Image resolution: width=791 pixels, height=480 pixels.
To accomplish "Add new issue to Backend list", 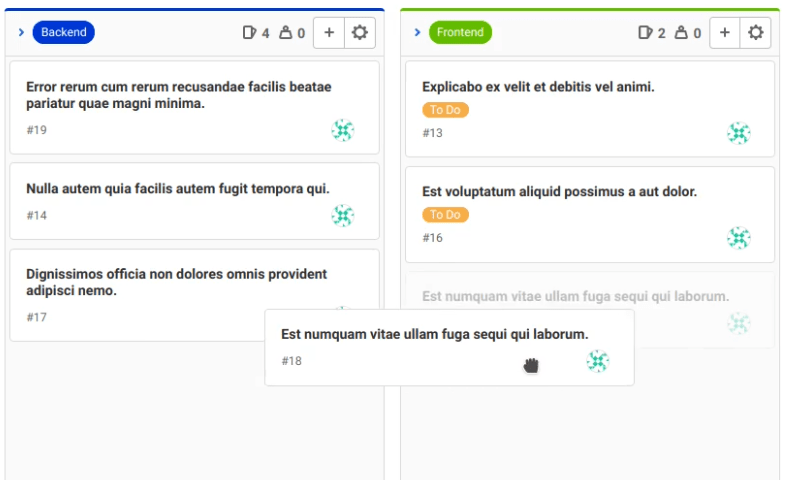I will click(329, 33).
